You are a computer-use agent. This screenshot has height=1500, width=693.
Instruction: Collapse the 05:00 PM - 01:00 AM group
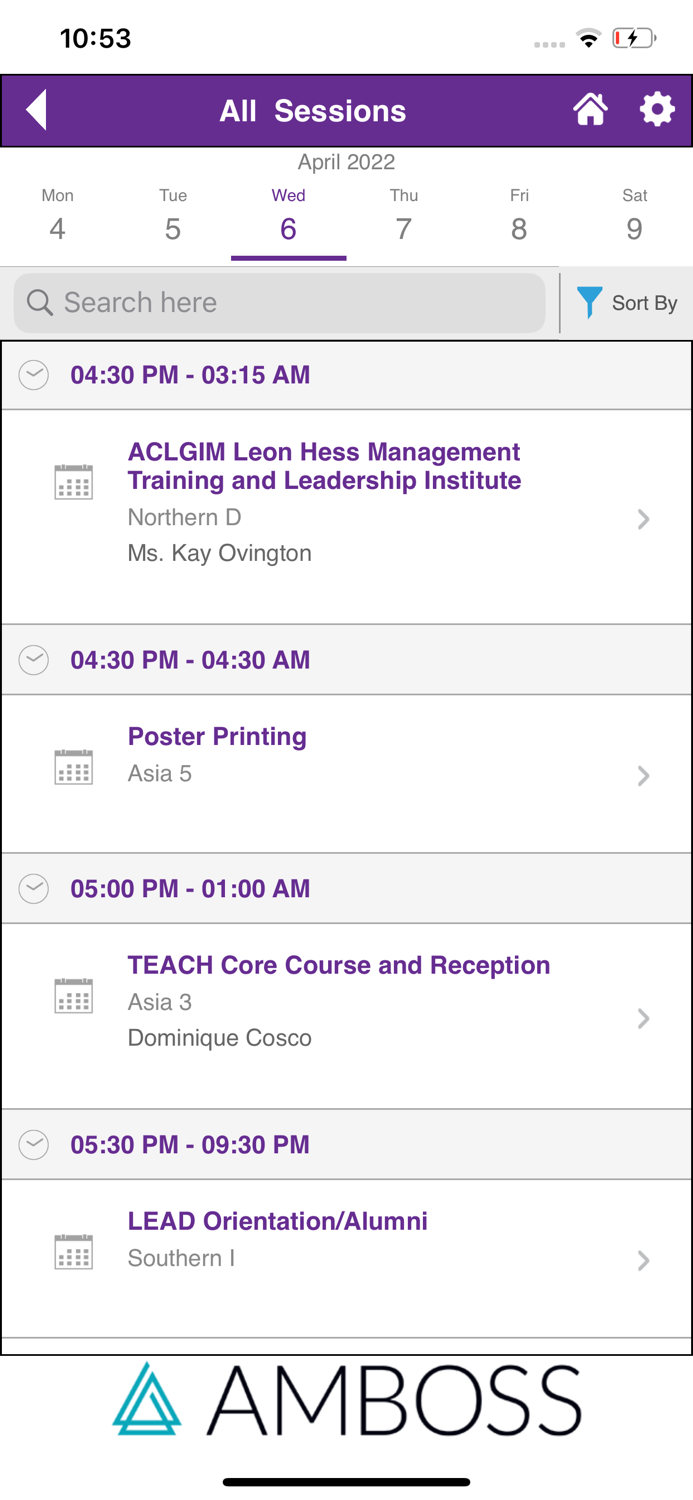[x=33, y=888]
